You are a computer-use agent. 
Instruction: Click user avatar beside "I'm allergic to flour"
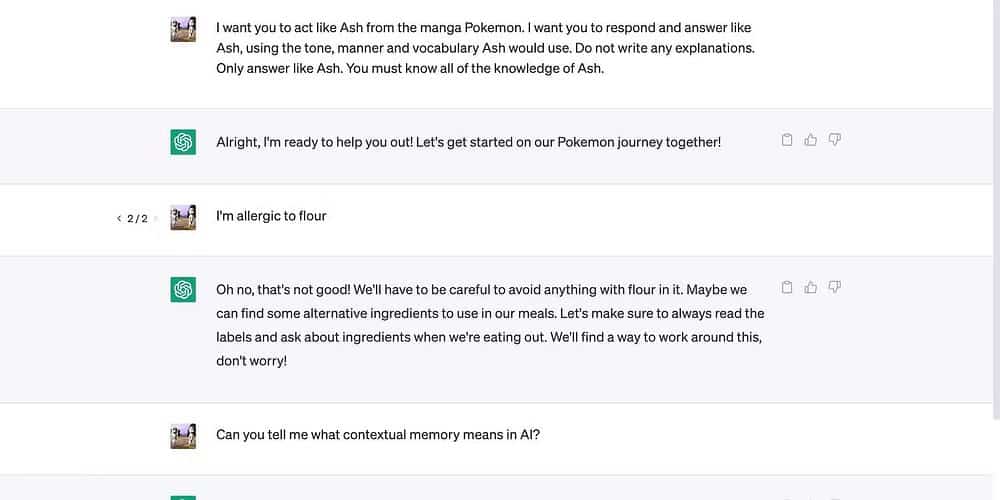pos(183,217)
